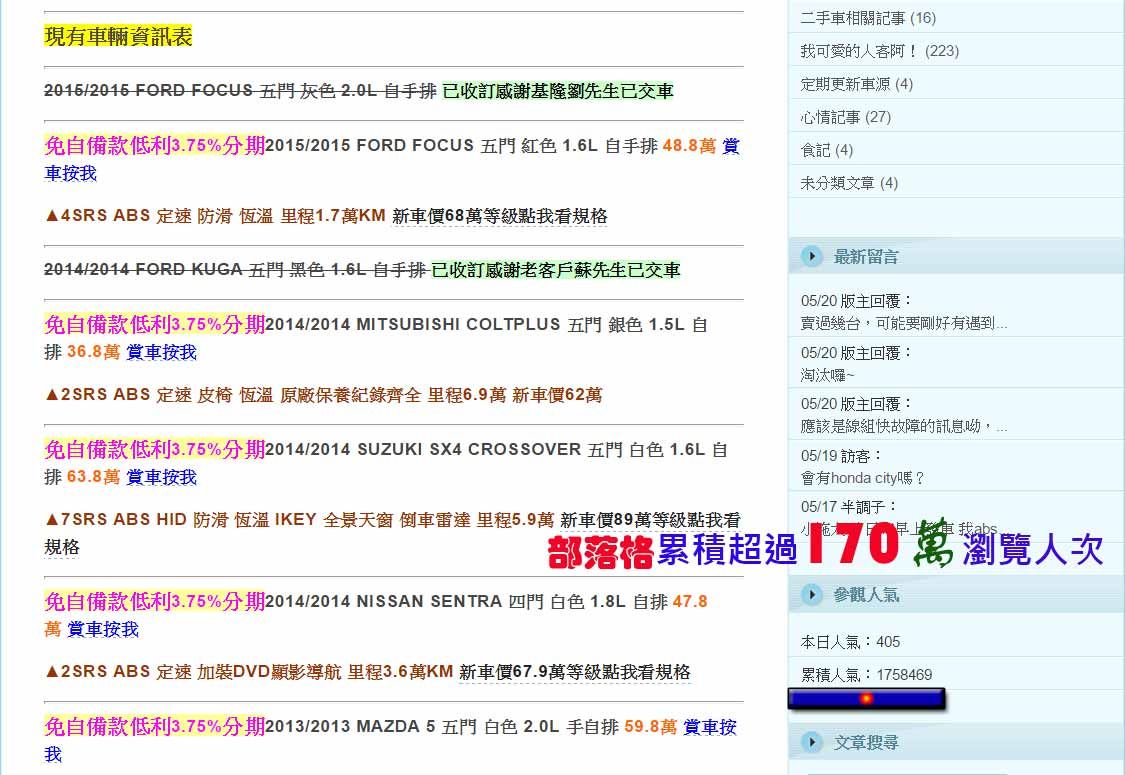Viewport: 1125px width, 775px height.
Task: Click sold listing 2014/2014 FORD KUGA 黑色
Action: 235,271
